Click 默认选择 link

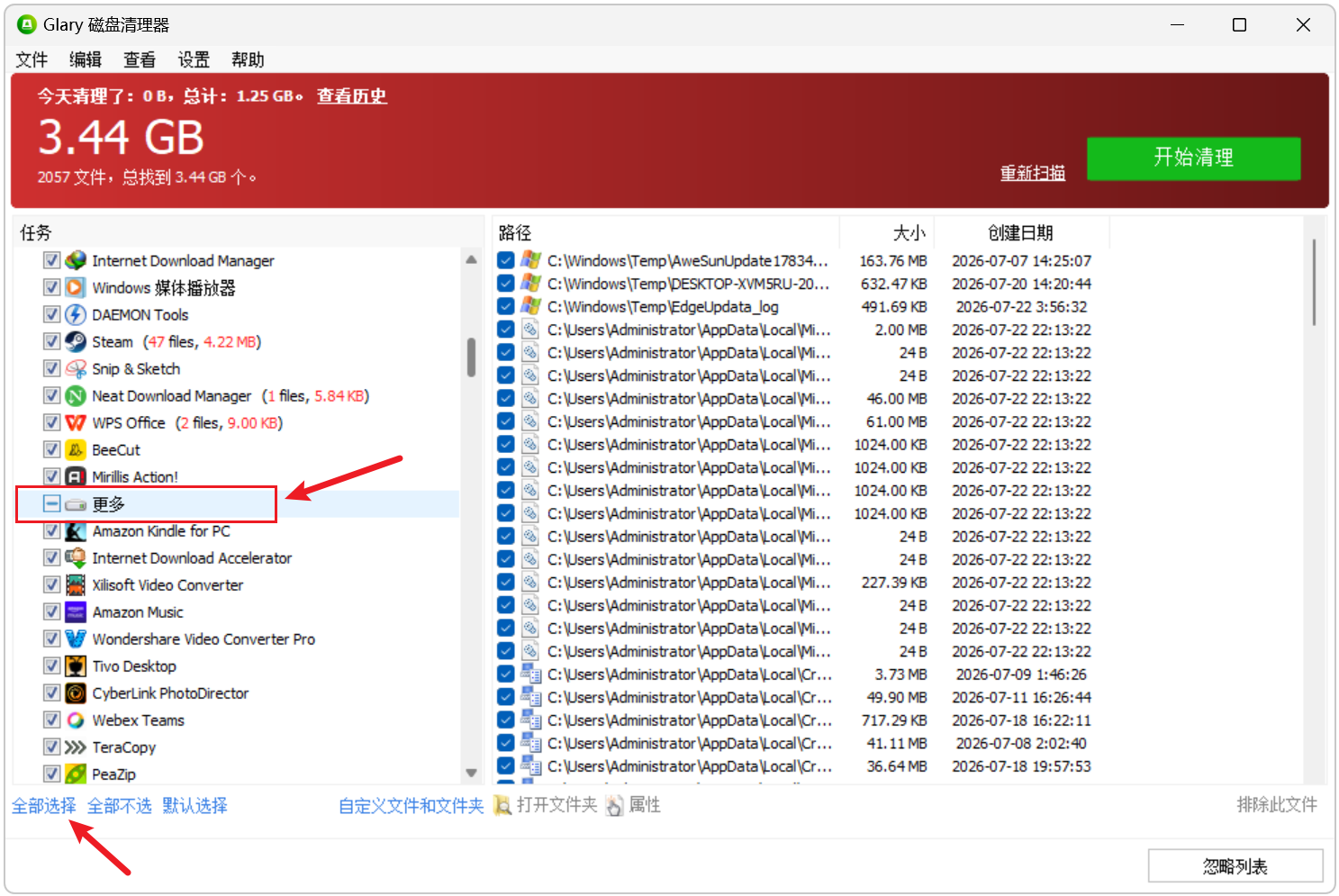pyautogui.click(x=195, y=806)
